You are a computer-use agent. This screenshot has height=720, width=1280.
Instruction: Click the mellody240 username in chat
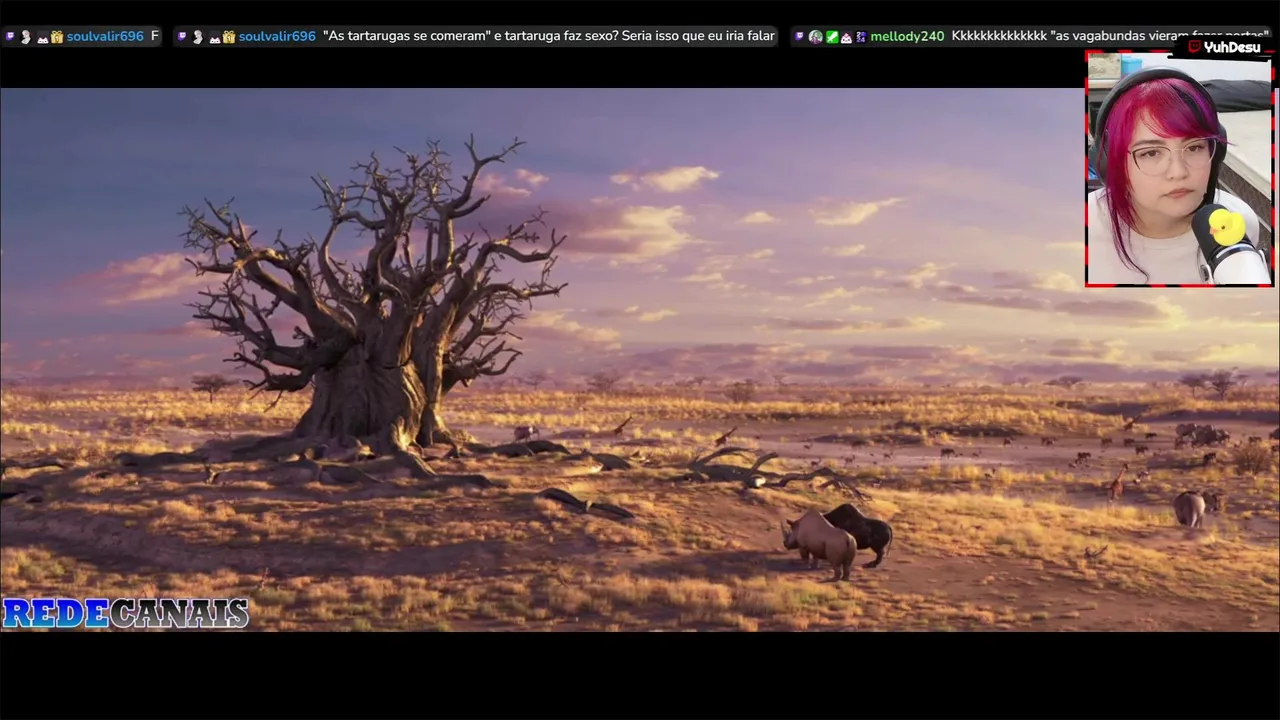(907, 36)
